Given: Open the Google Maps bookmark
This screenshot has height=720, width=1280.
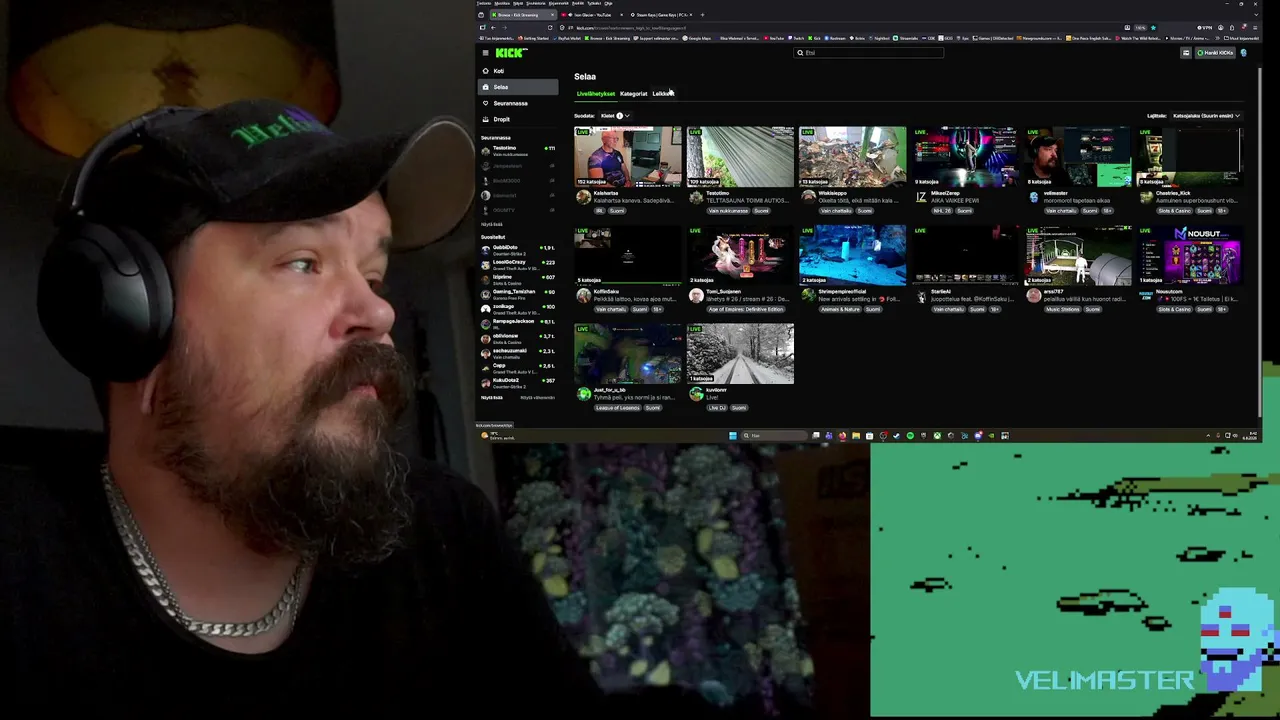Looking at the screenshot, I should [x=697, y=38].
